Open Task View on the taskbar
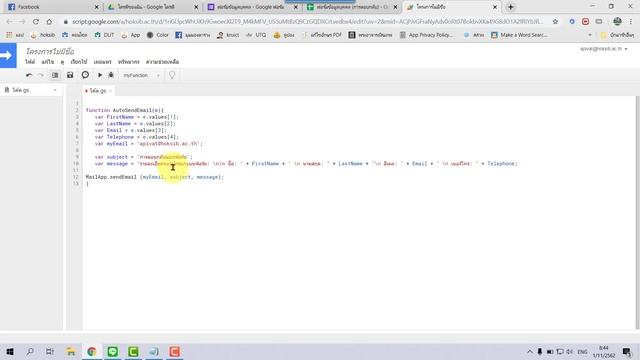The height and width of the screenshot is (360, 640). [50, 351]
